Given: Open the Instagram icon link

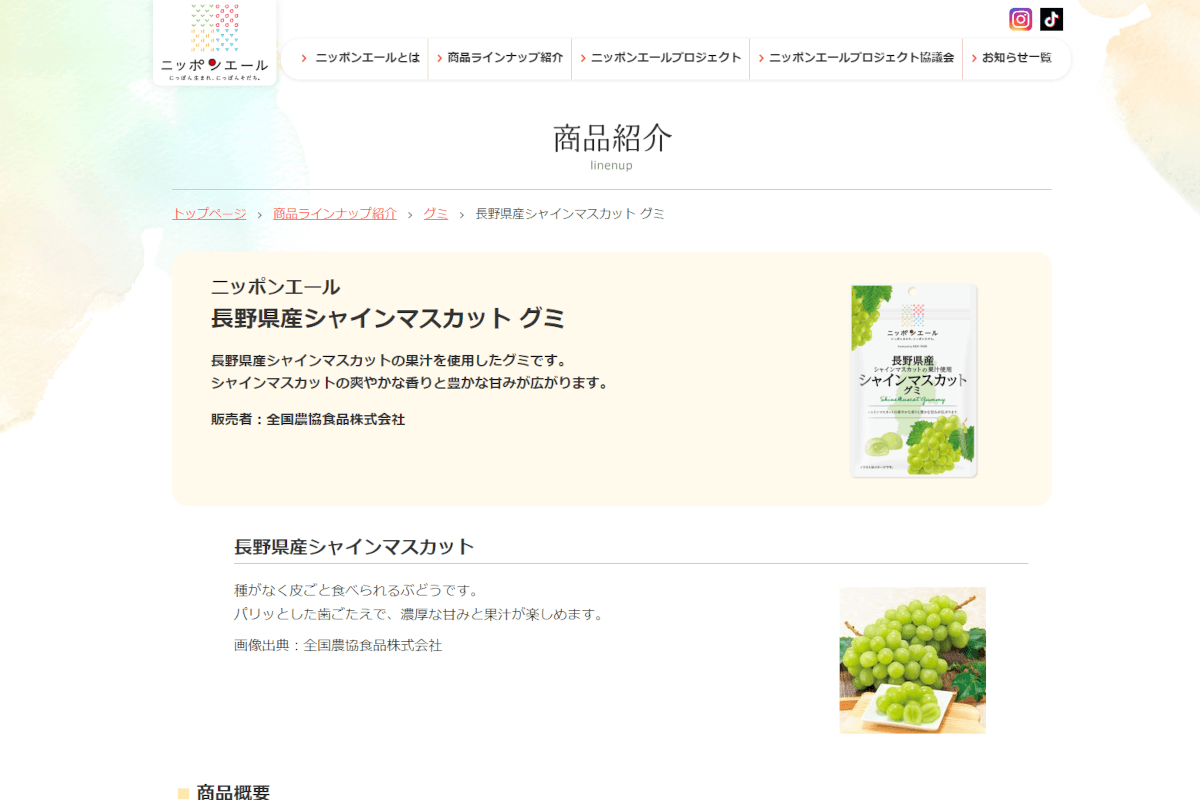Looking at the screenshot, I should coord(1020,19).
